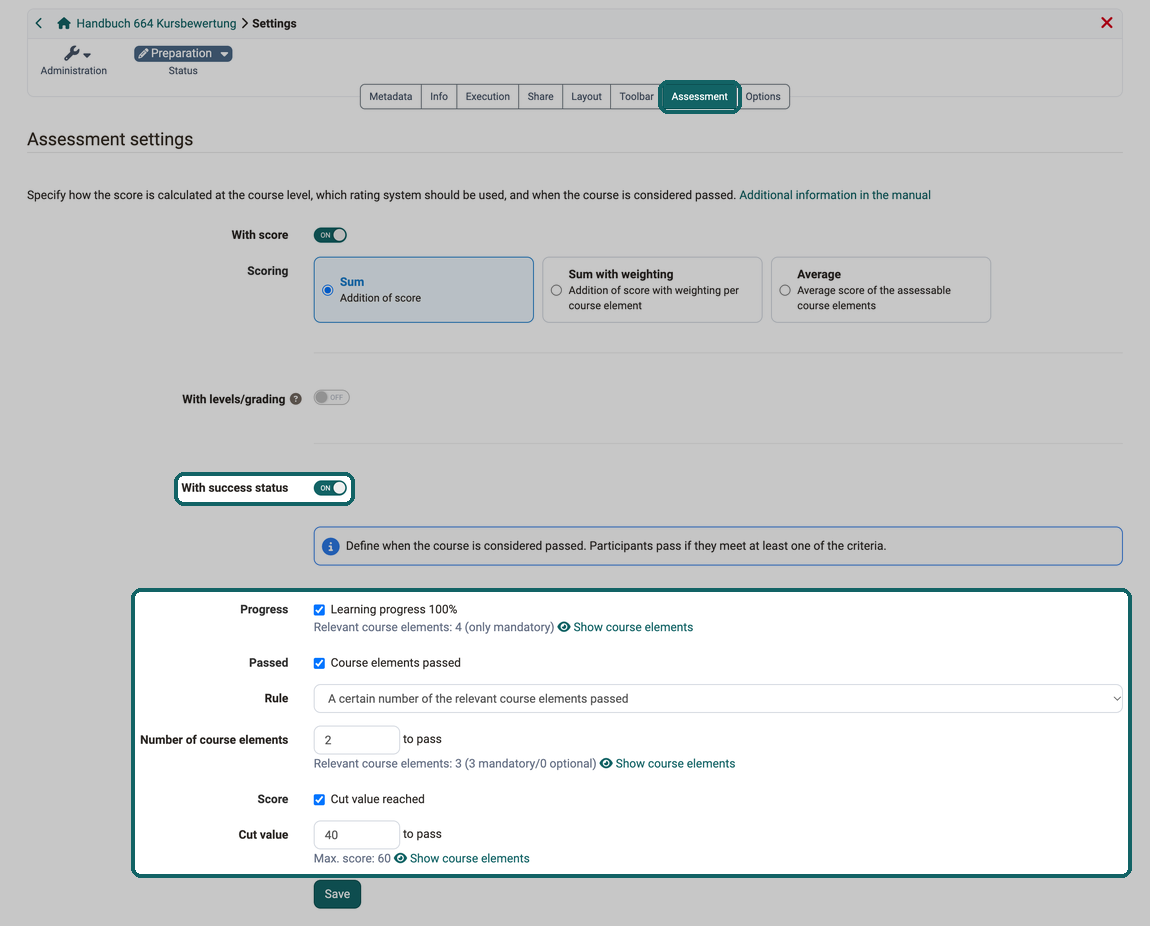Viewport: 1150px width, 926px height.
Task: Uncheck Cut value reached checkbox
Action: pyautogui.click(x=319, y=800)
